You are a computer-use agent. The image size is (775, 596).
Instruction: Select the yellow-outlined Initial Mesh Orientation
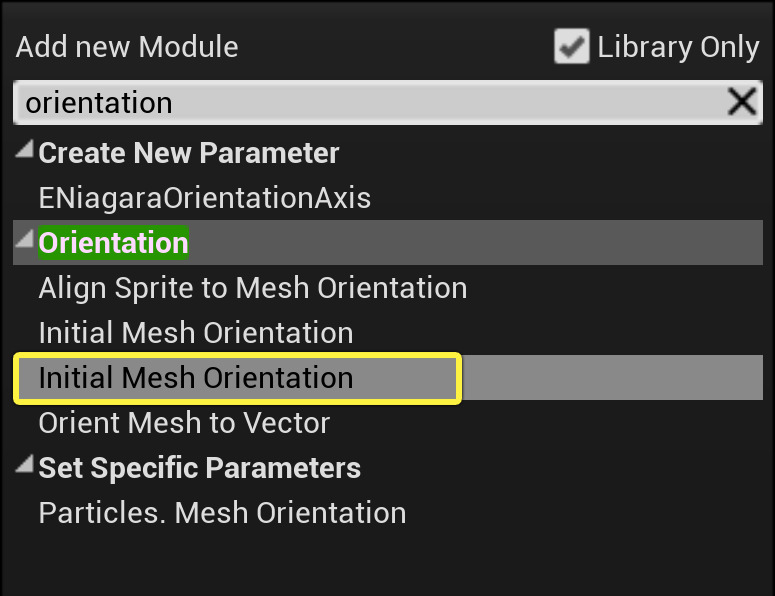tap(195, 378)
